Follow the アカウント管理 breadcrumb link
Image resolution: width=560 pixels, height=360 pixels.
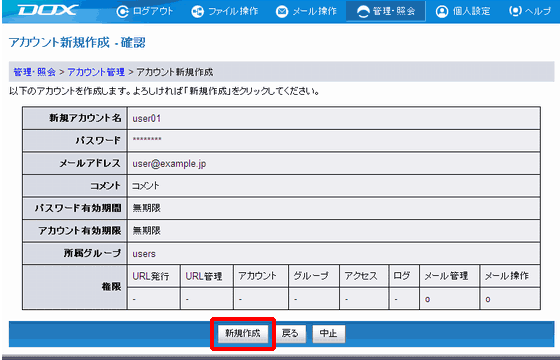96,72
